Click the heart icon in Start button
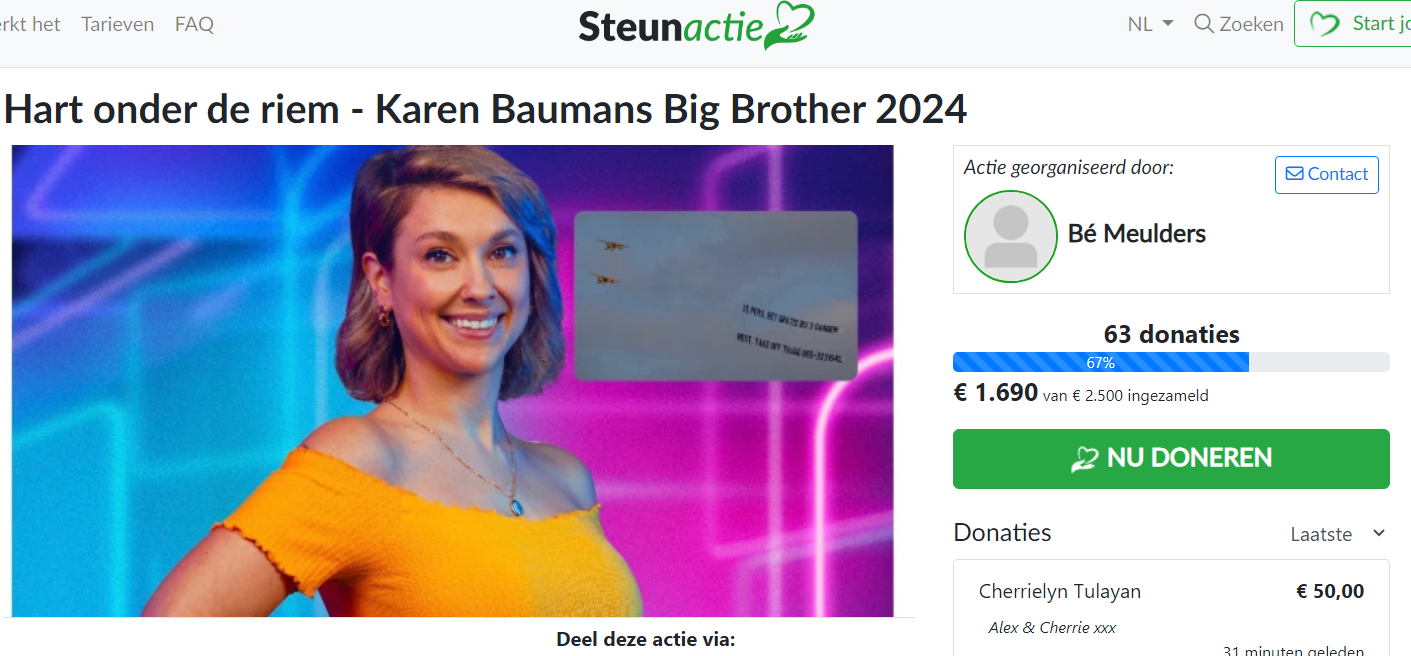 (x=1324, y=24)
